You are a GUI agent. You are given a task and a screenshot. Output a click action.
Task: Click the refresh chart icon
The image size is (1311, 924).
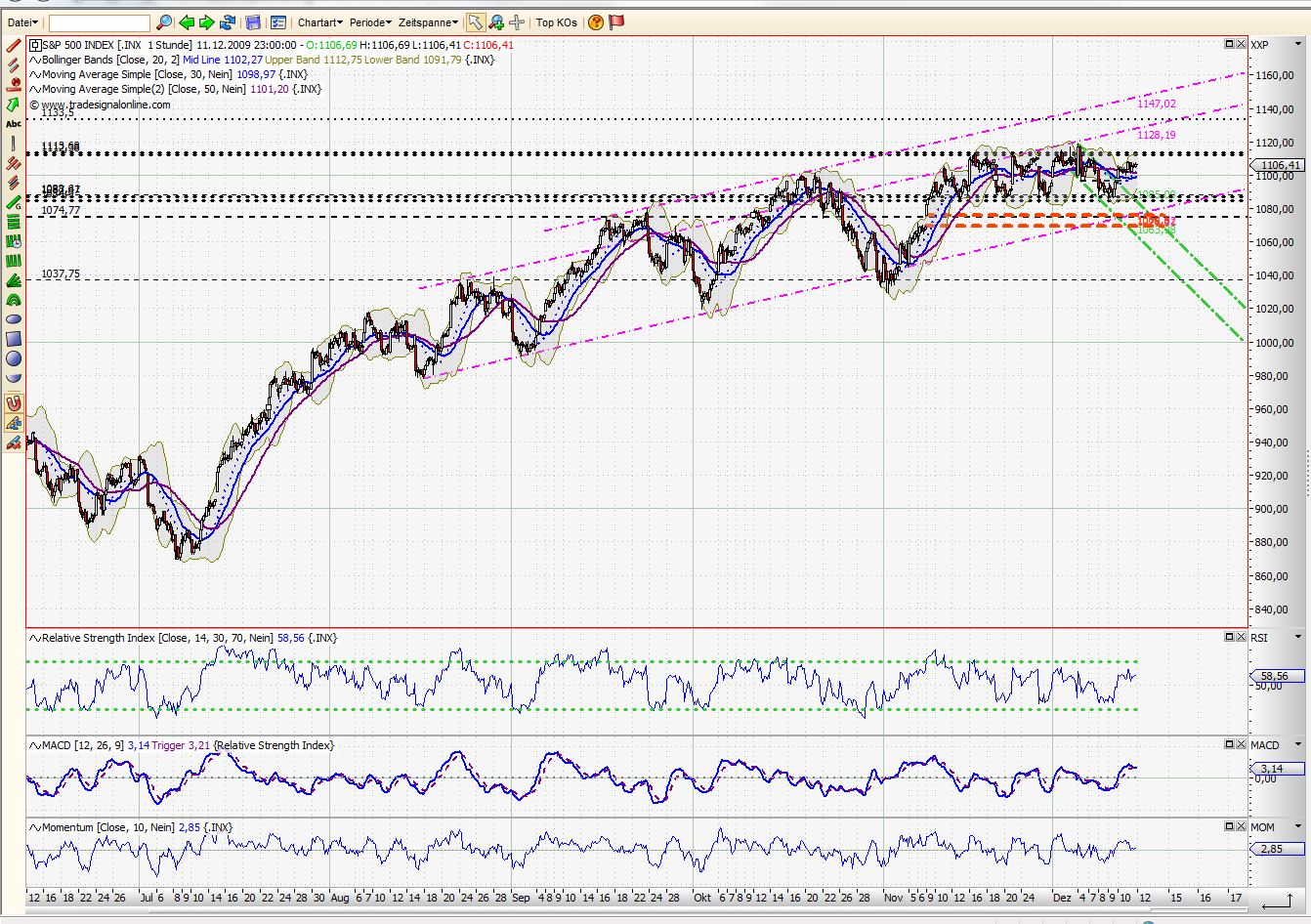pos(229,21)
